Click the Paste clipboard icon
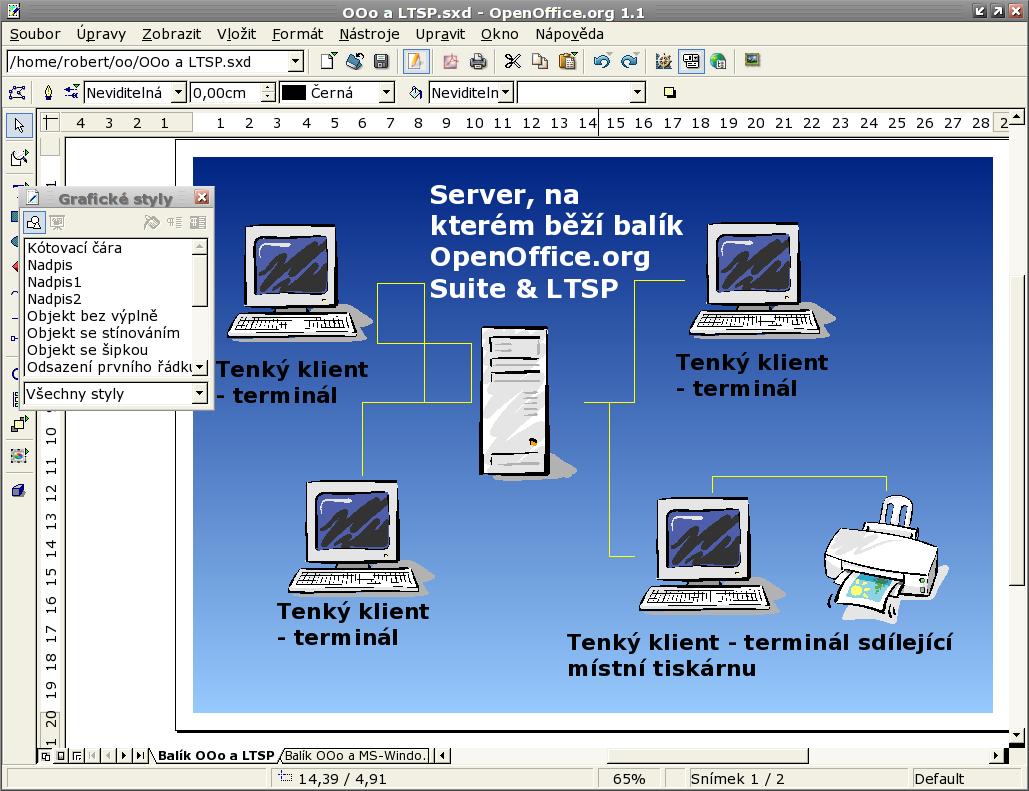Viewport: 1029px width, 791px height. pyautogui.click(x=568, y=62)
